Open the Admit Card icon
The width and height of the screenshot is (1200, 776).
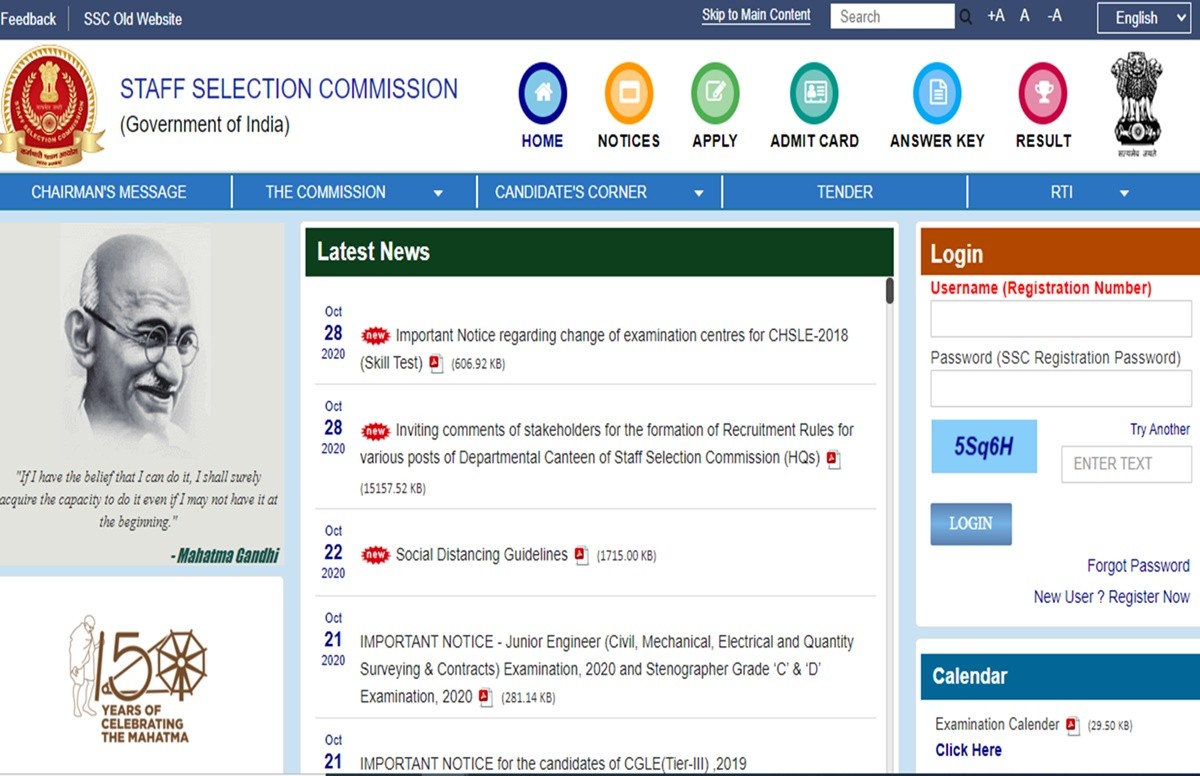click(x=814, y=93)
